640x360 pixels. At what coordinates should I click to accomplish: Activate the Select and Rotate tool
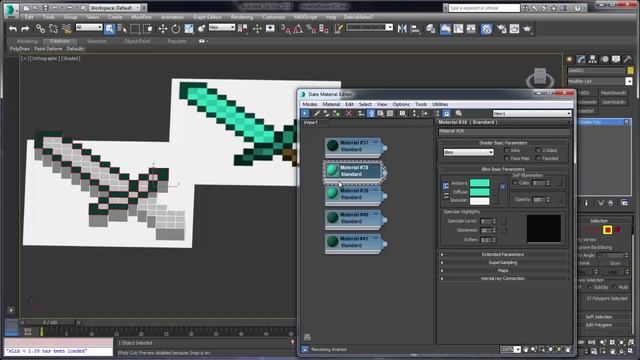[x=176, y=29]
